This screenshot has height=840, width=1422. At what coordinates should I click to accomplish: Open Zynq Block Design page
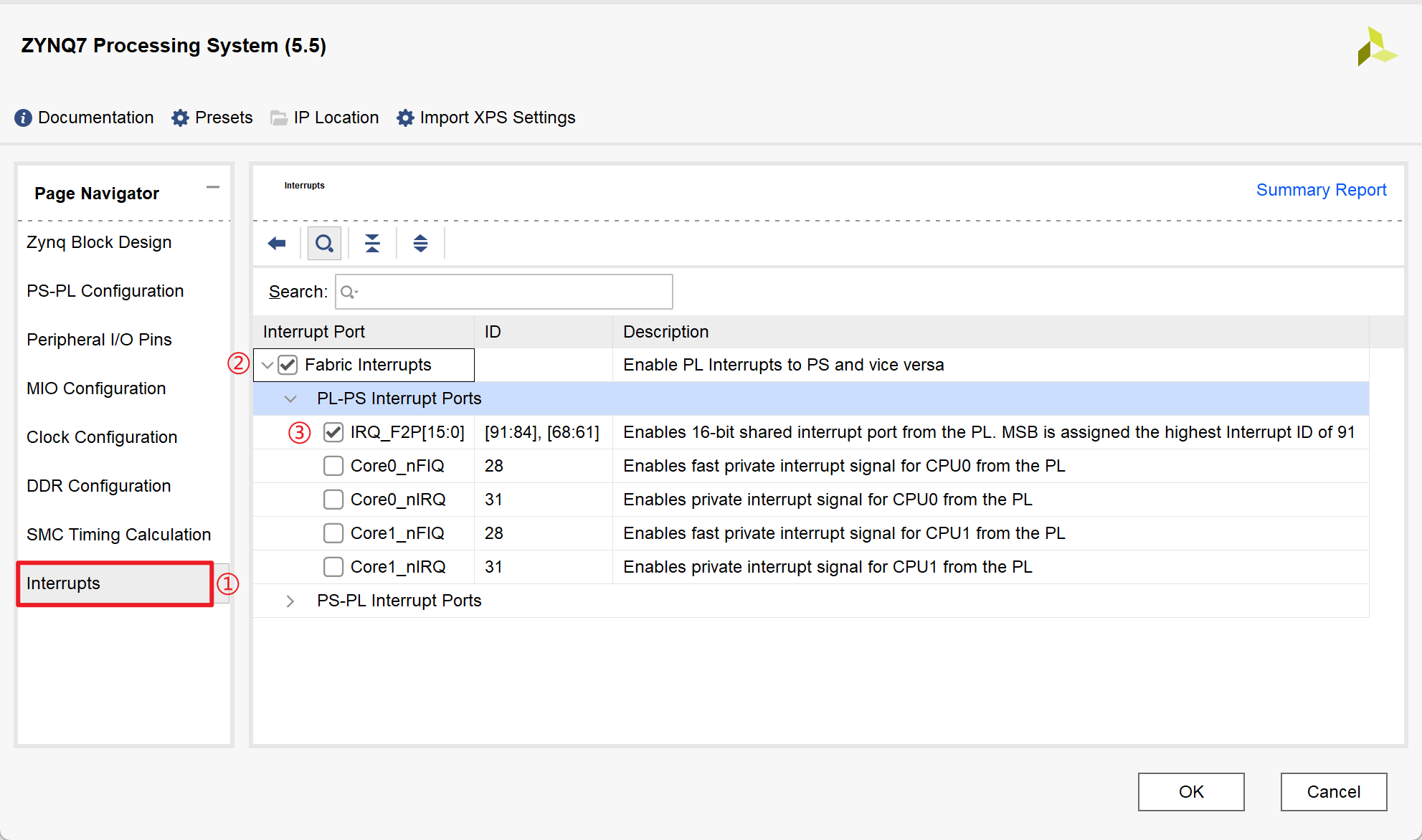[x=99, y=242]
